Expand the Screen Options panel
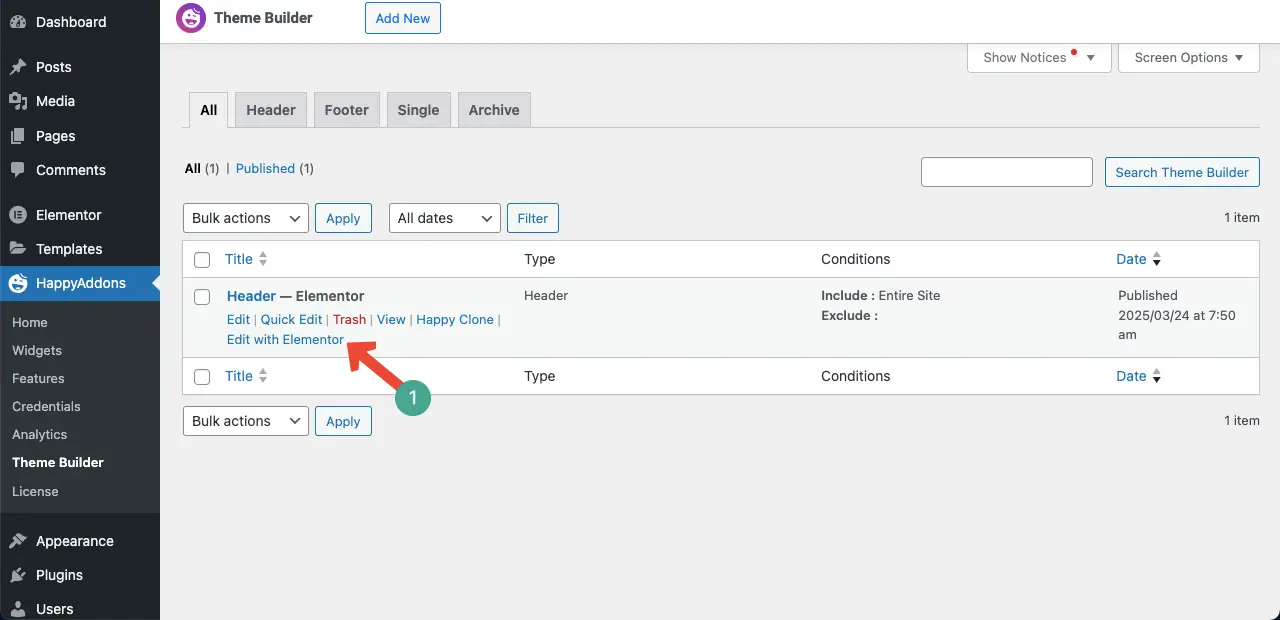Image resolution: width=1280 pixels, height=620 pixels. 1189,57
